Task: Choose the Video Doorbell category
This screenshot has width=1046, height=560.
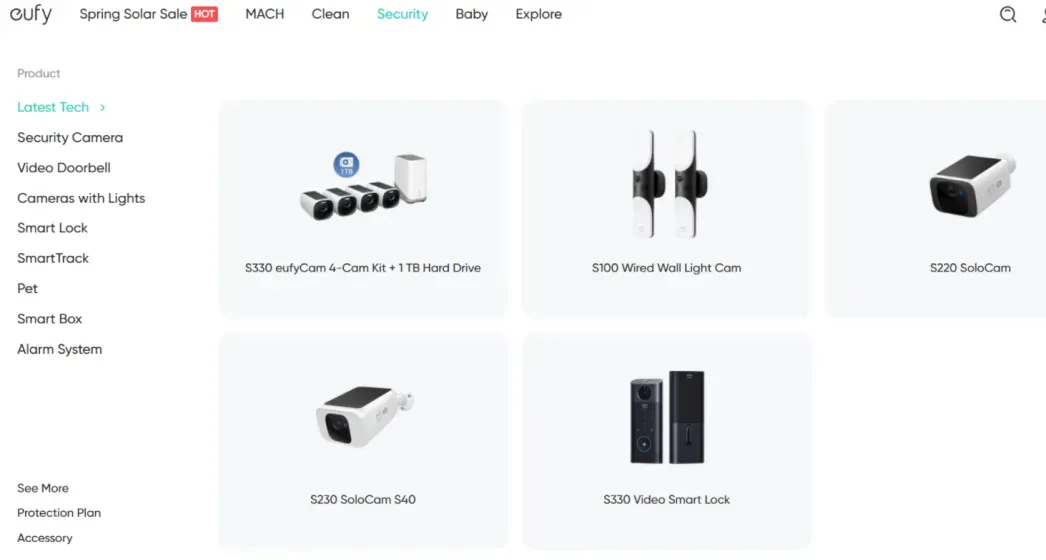Action: pos(64,168)
